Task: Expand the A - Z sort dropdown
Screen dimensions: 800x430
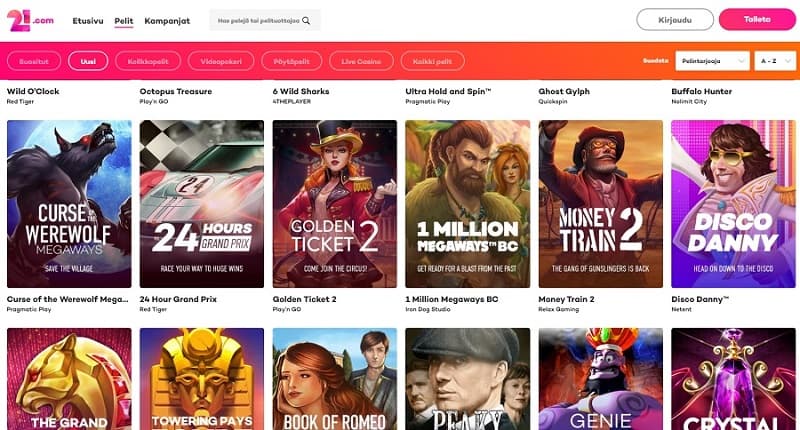Action: [774, 61]
